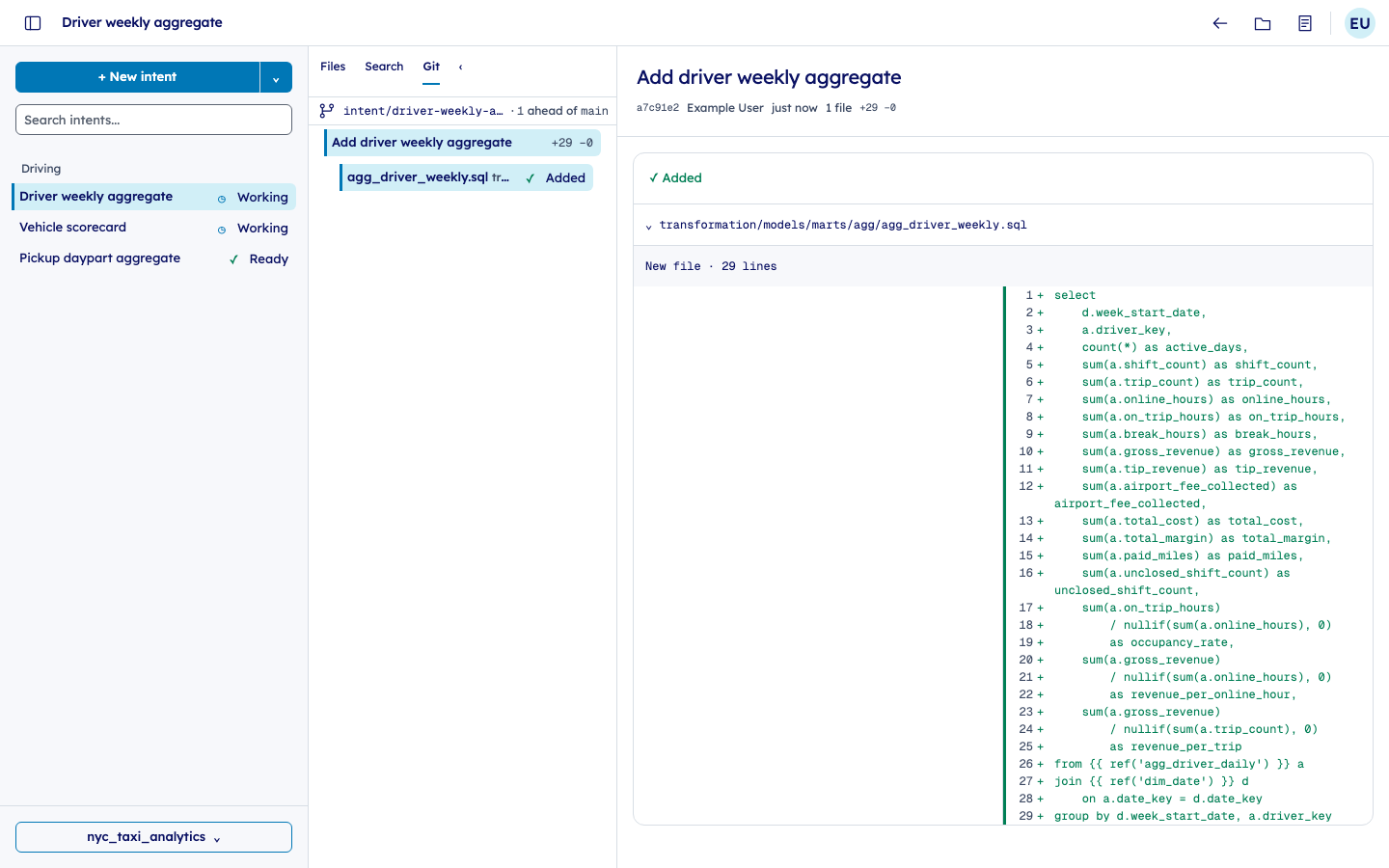Click the Driving group label

pyautogui.click(x=41, y=169)
